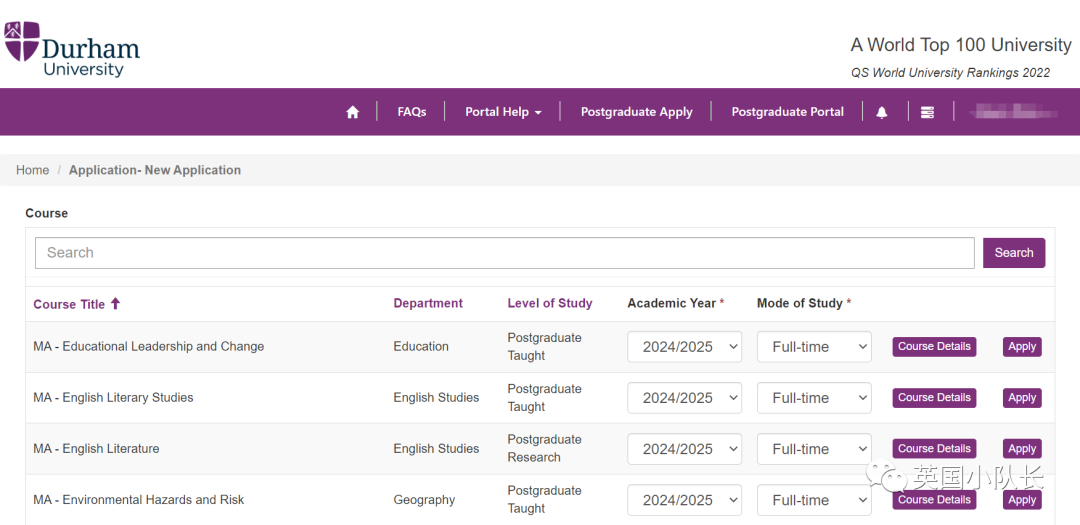1080x525 pixels.
Task: Focus the course Search input field
Action: (x=505, y=253)
